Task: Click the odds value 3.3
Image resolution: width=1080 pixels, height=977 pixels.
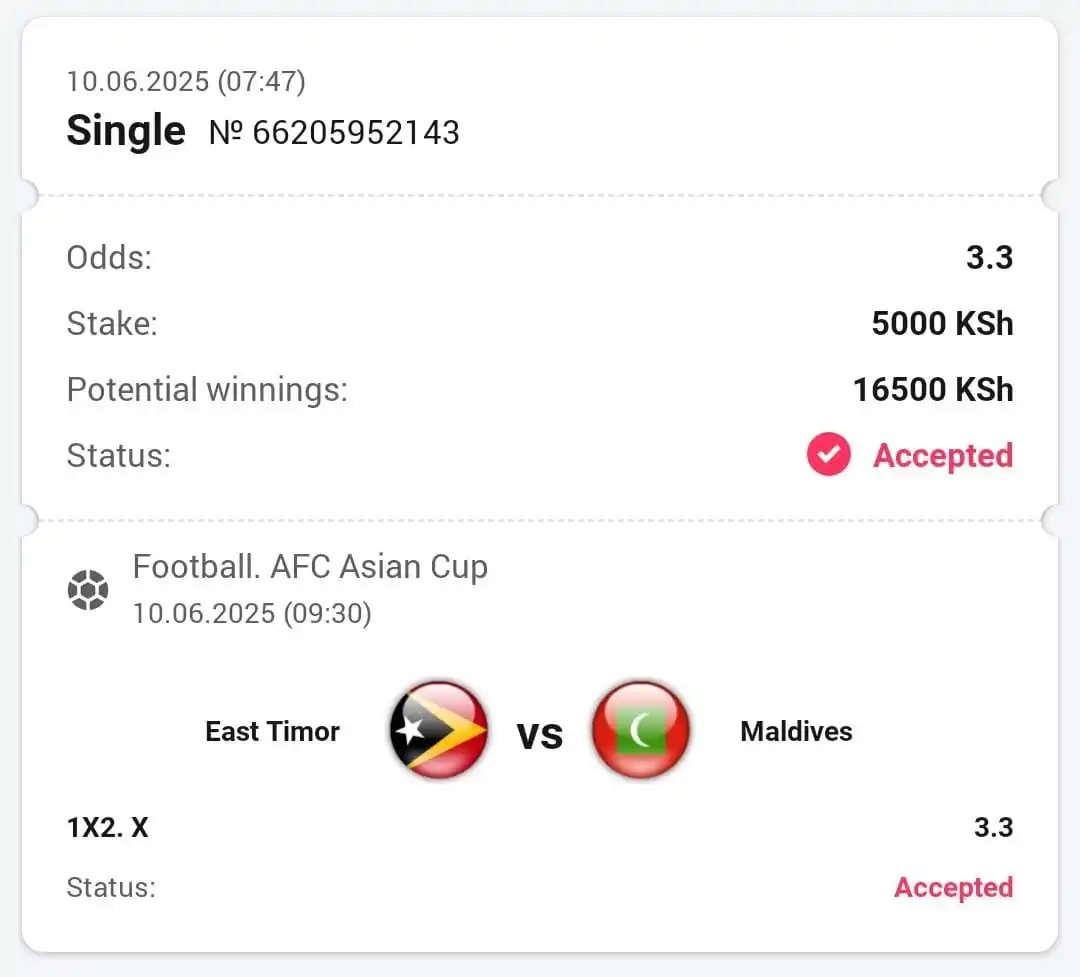Action: (x=989, y=258)
